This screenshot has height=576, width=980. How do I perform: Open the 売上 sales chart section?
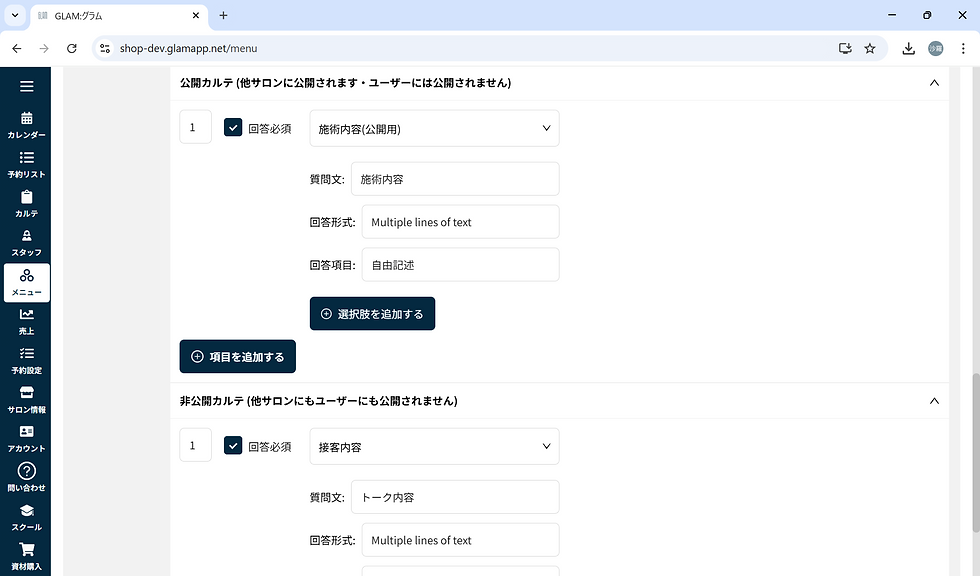click(x=26, y=322)
